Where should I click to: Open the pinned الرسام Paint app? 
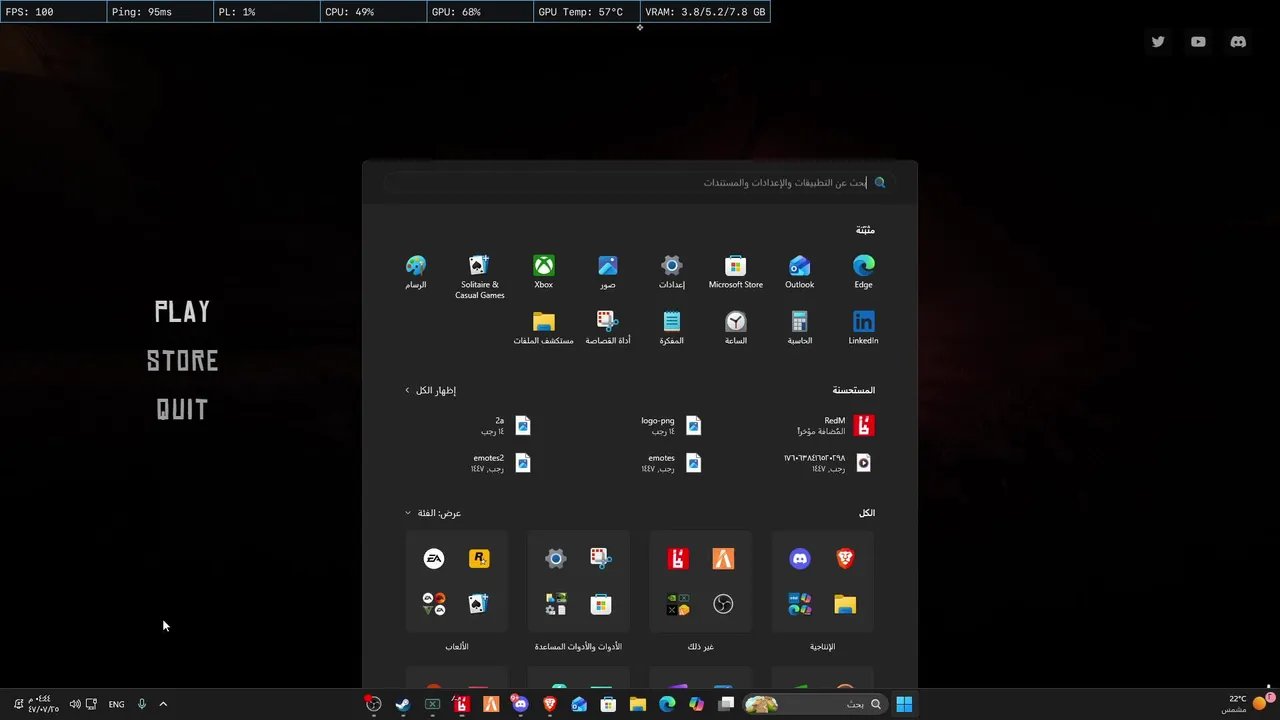click(415, 271)
